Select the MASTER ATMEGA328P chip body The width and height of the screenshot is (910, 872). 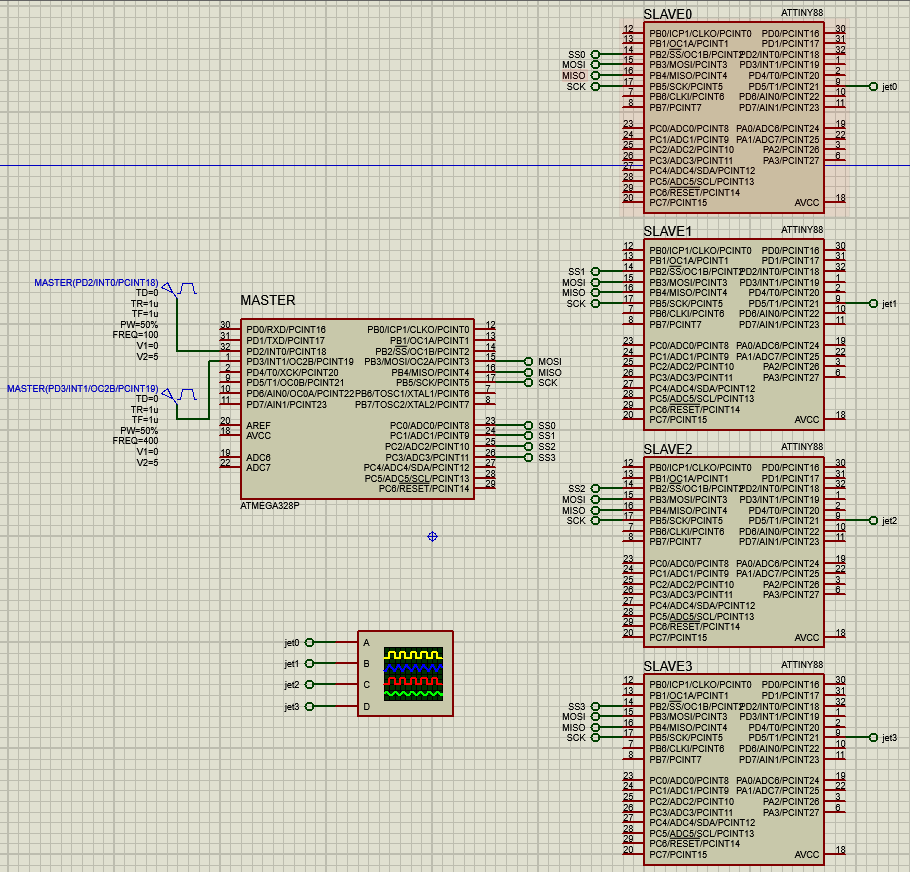(x=357, y=408)
